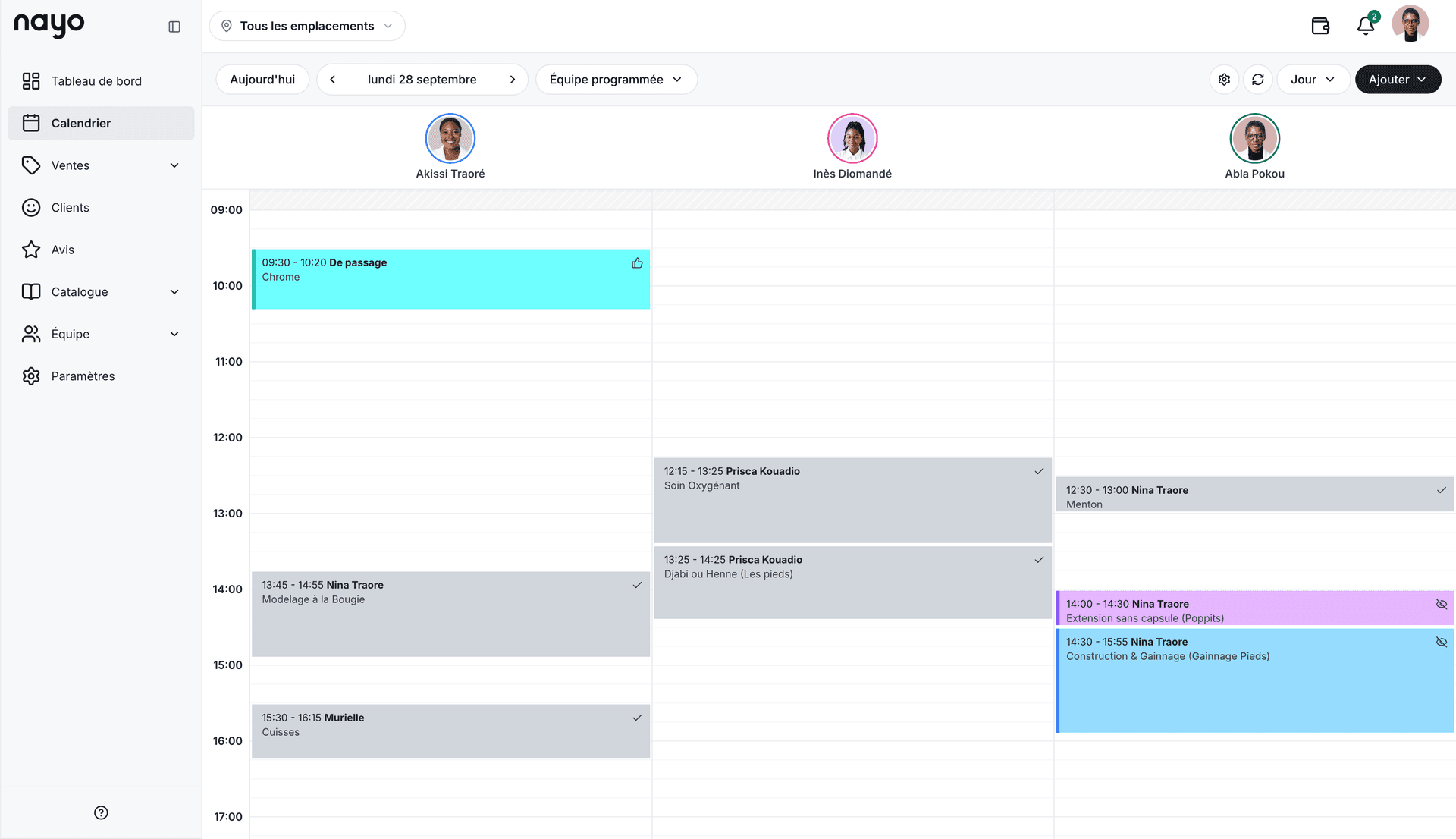Click checkmark on Soin Oxygénant appointment
The width and height of the screenshot is (1456, 839).
1039,471
